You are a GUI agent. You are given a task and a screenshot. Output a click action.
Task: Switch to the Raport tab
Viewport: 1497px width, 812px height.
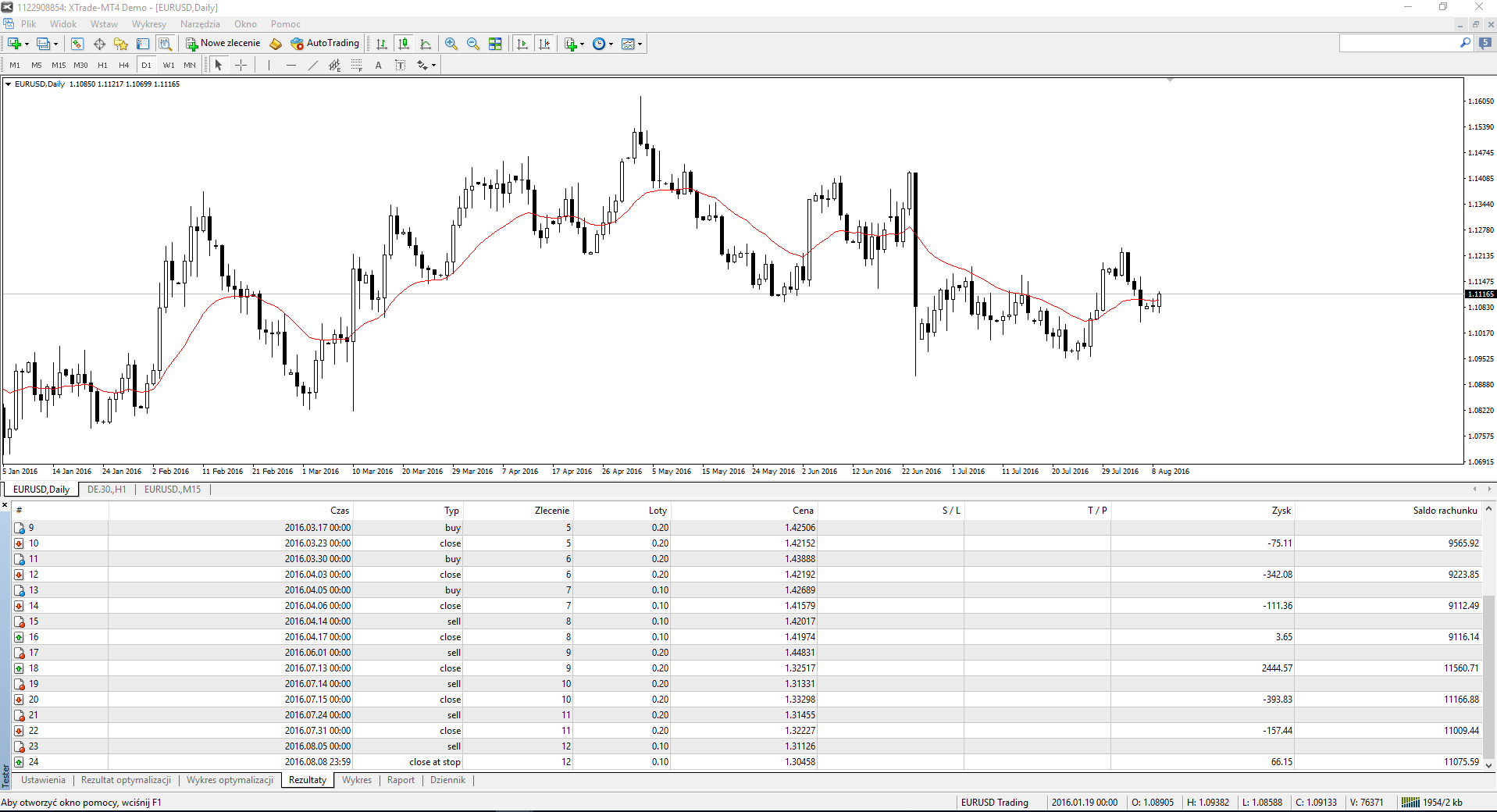click(x=401, y=780)
